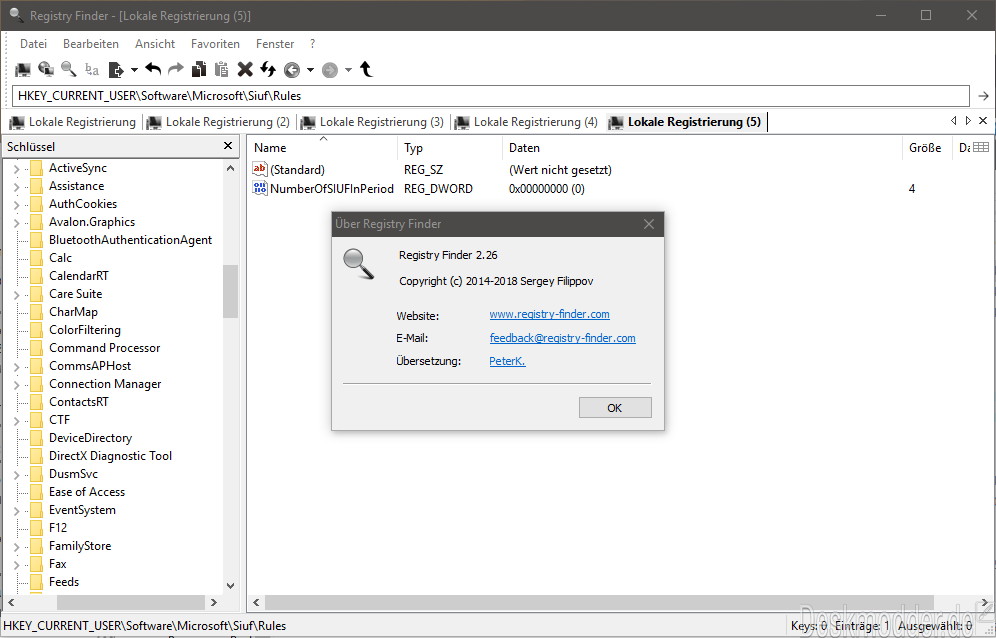Sort by Name column header

(x=323, y=147)
